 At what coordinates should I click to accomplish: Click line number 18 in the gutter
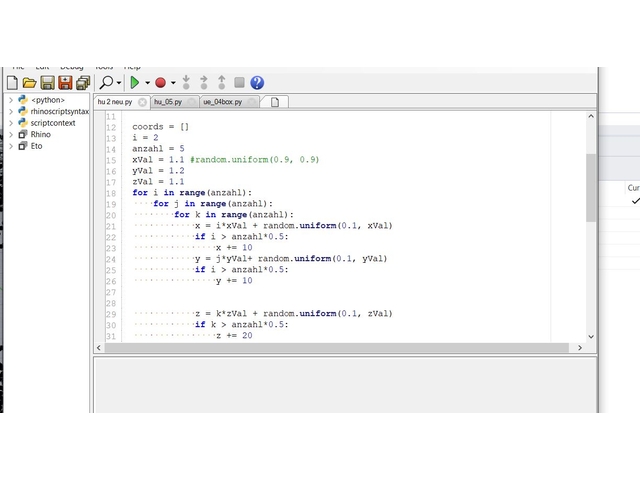tap(111, 193)
